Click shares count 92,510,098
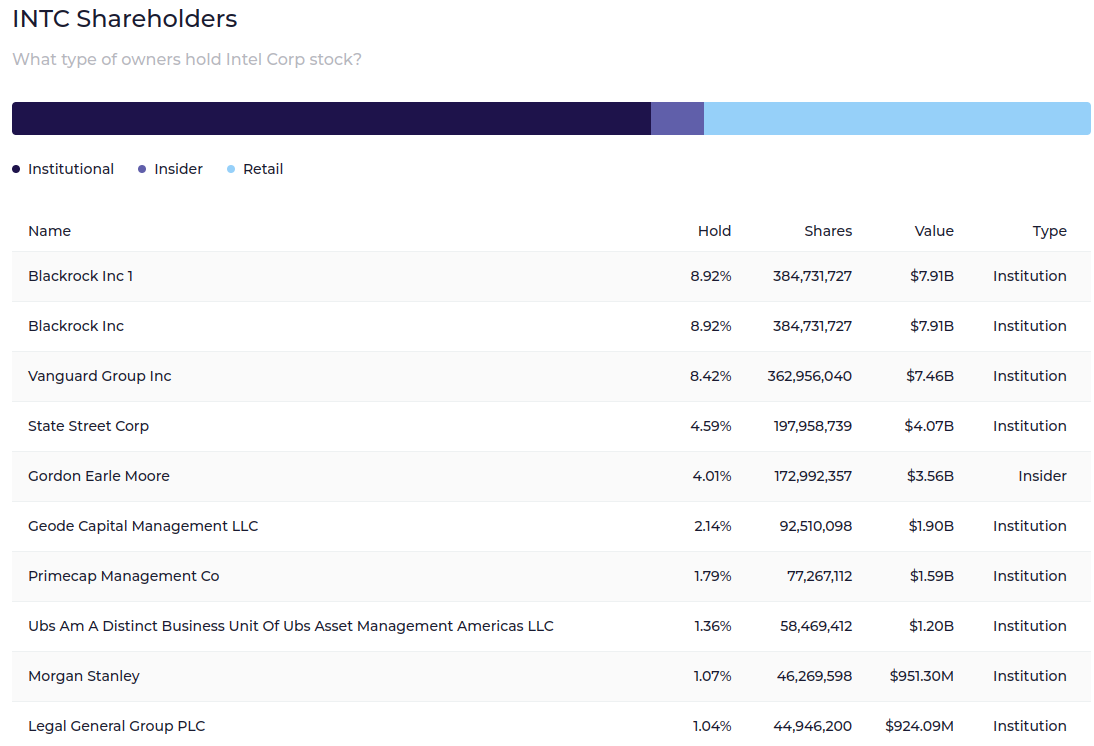1094x746 pixels. pyautogui.click(x=816, y=526)
